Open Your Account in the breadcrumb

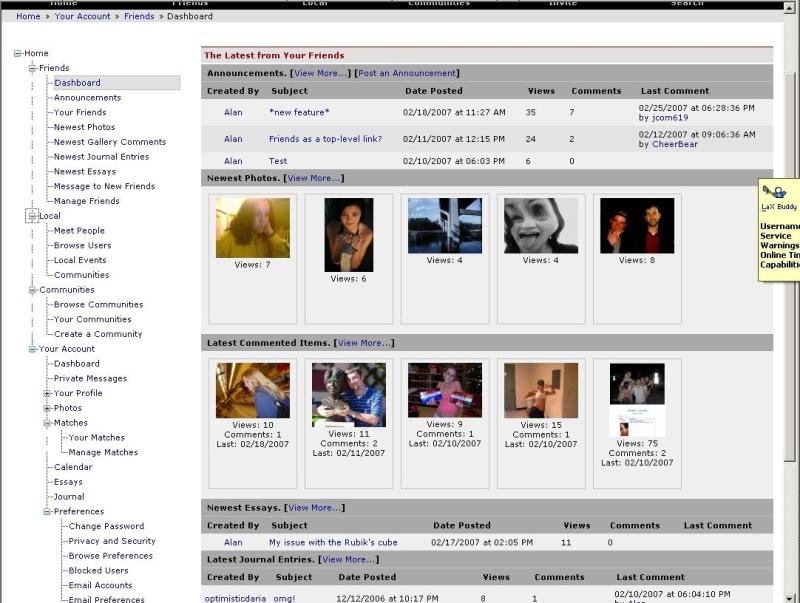point(82,16)
